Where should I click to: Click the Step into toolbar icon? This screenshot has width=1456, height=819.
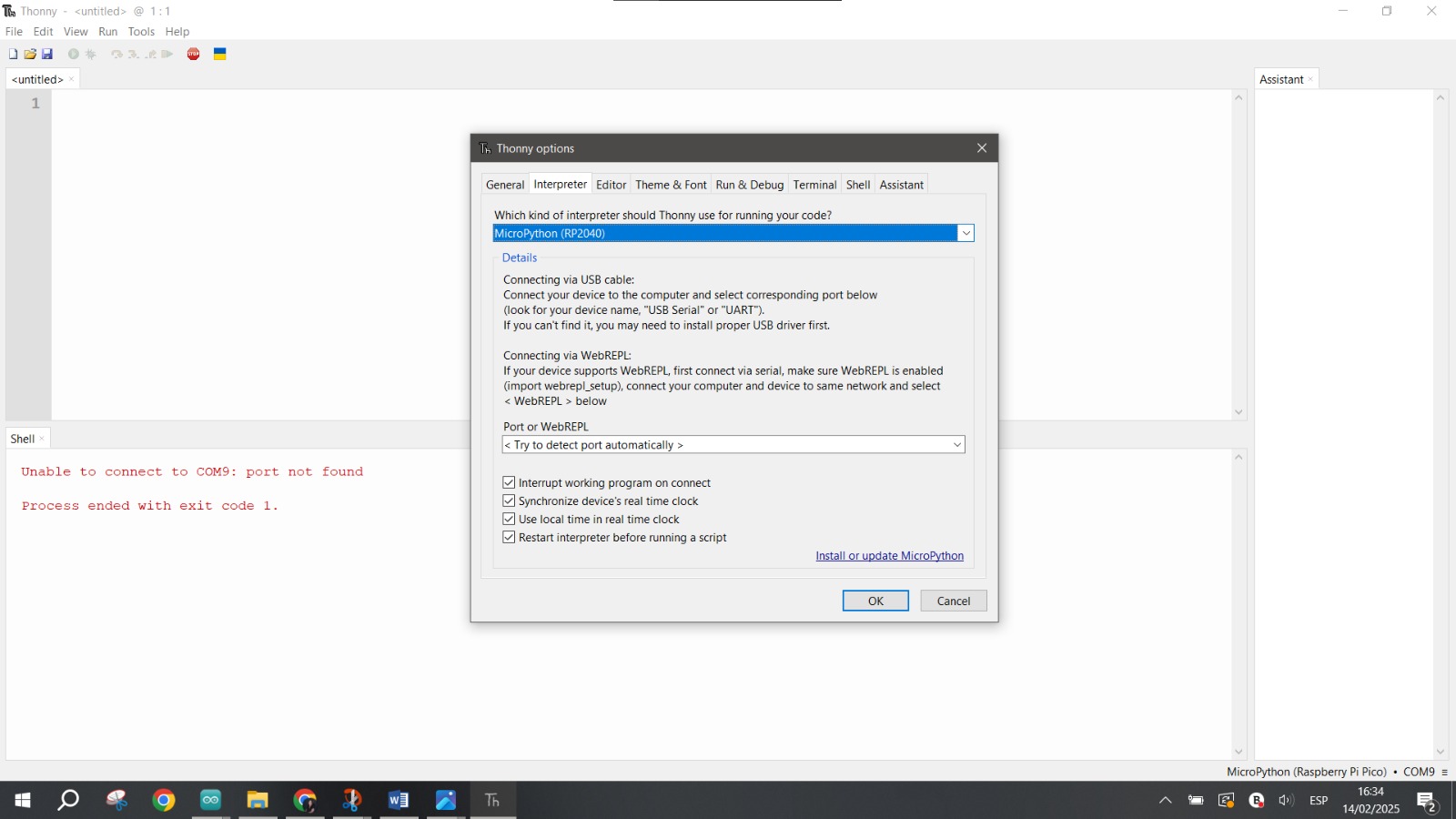click(134, 55)
